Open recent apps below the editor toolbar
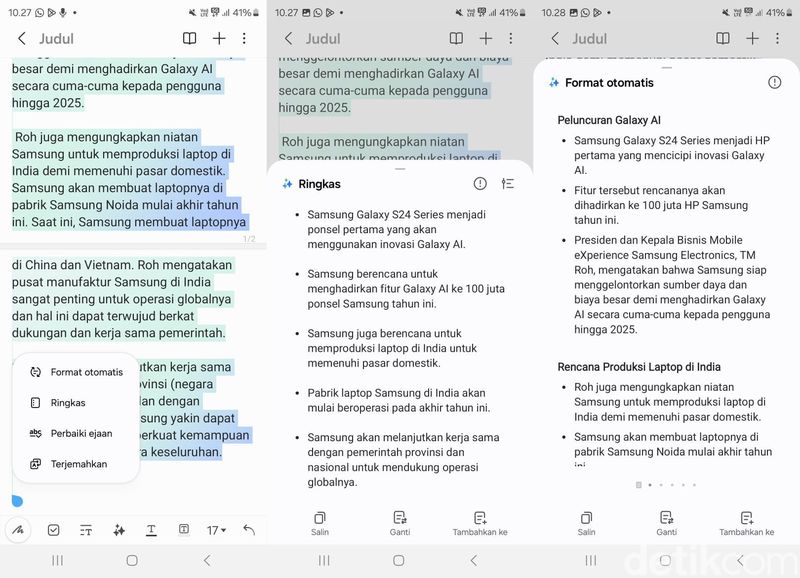The image size is (800, 578). point(58,561)
